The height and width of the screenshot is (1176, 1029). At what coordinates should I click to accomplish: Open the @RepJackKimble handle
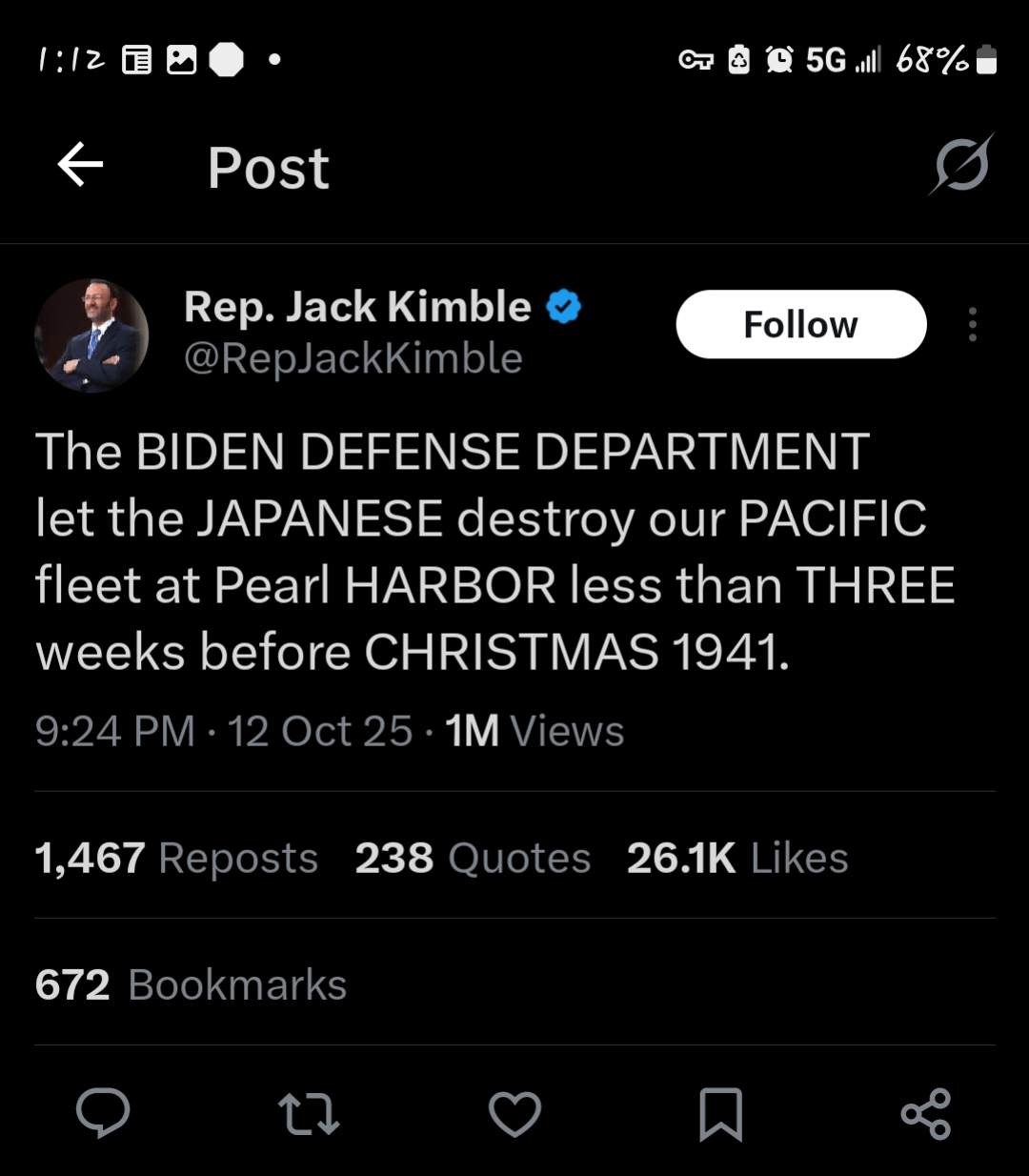point(353,358)
